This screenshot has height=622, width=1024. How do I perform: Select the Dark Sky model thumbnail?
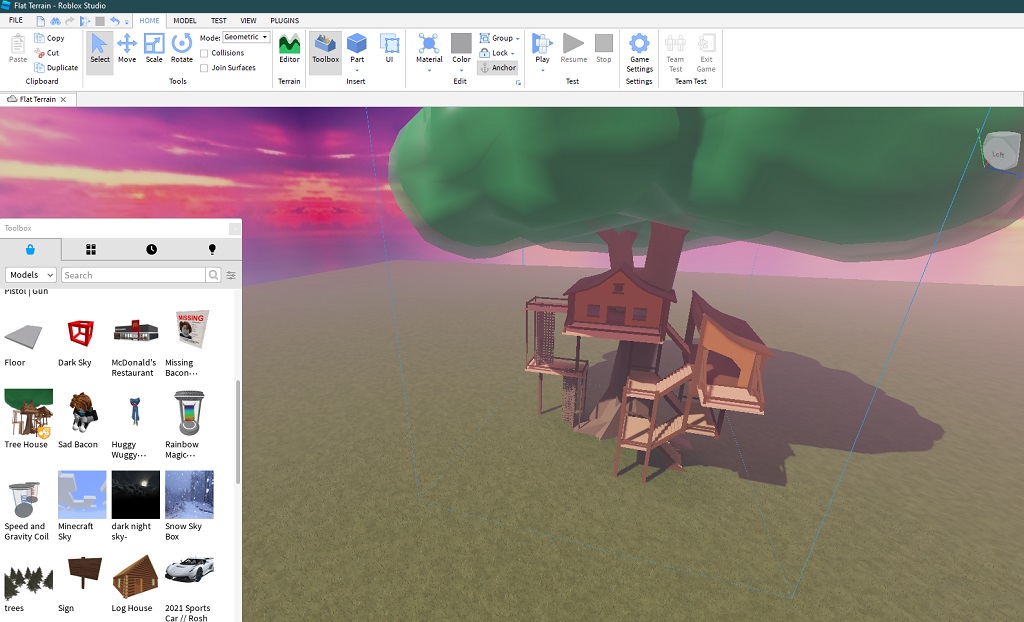[x=80, y=333]
